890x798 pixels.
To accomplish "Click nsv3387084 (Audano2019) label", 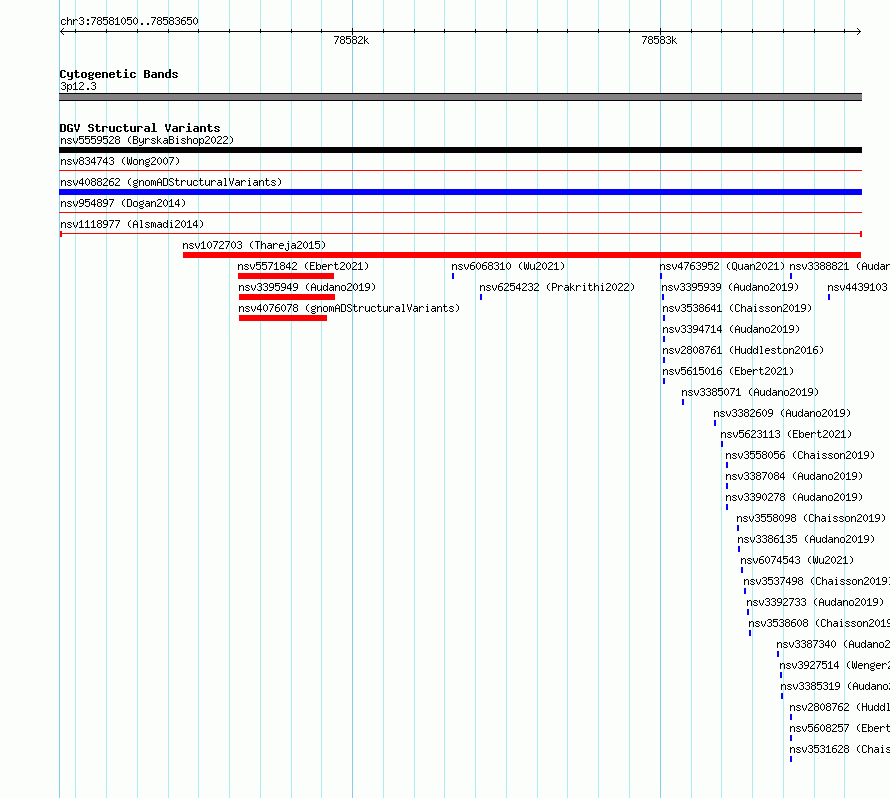I will click(x=794, y=476).
